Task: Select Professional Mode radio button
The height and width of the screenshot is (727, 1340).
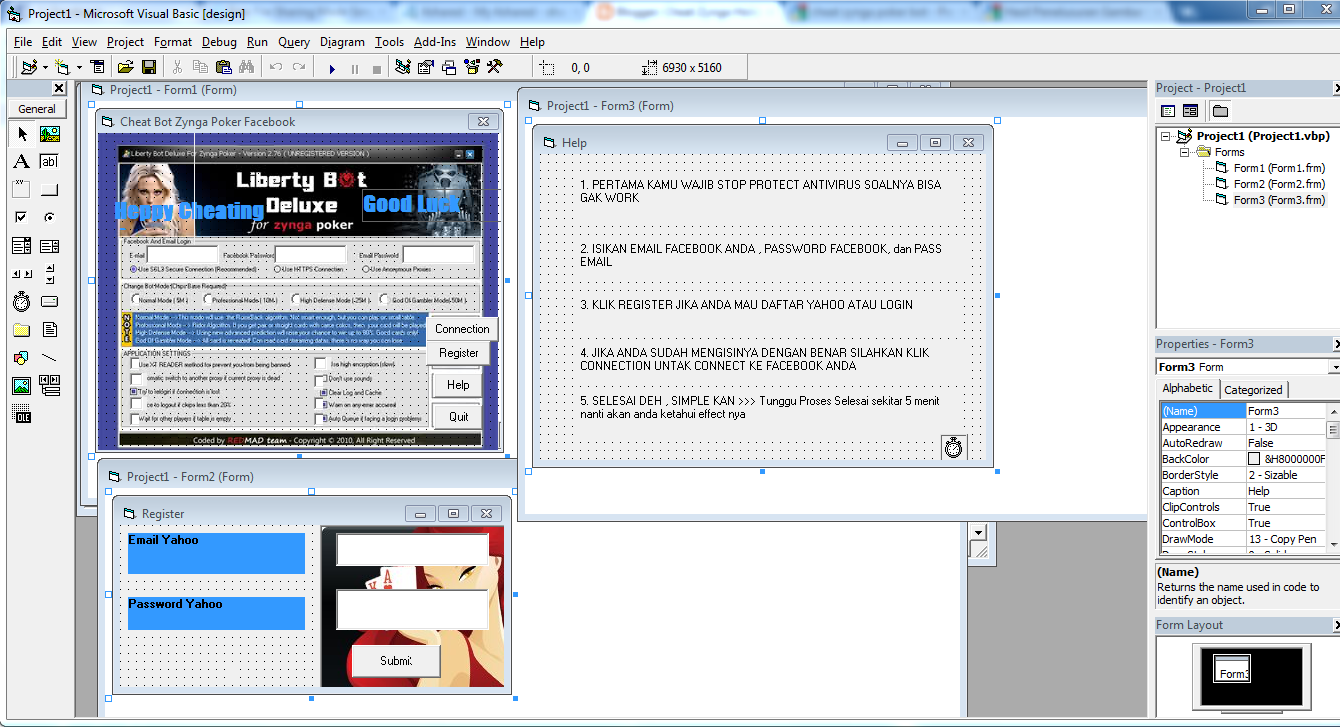Action: tap(207, 299)
